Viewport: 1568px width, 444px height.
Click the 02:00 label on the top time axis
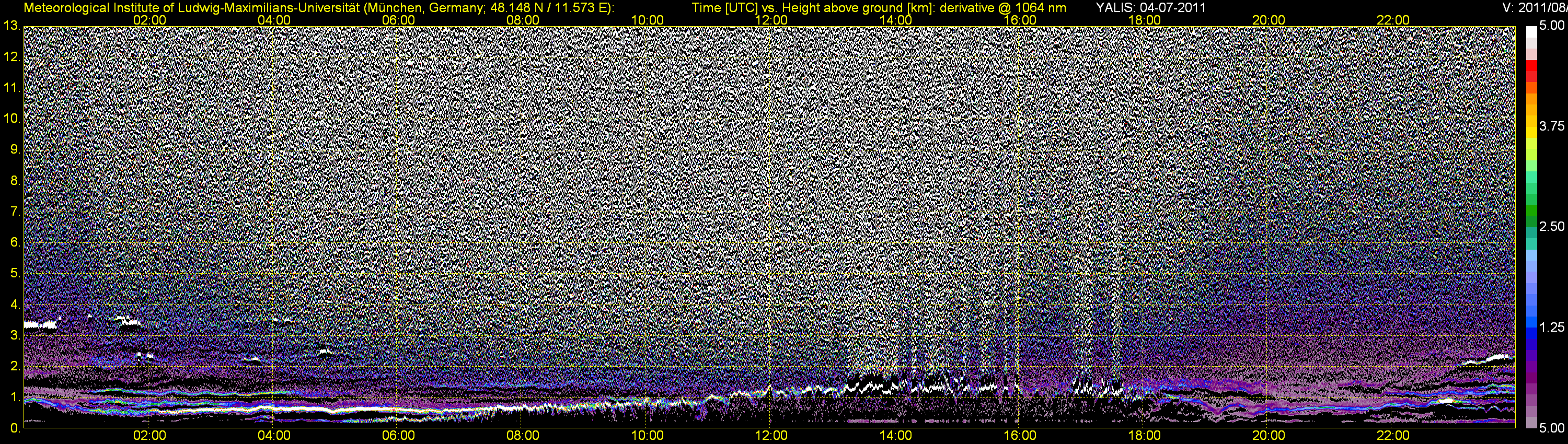149,20
